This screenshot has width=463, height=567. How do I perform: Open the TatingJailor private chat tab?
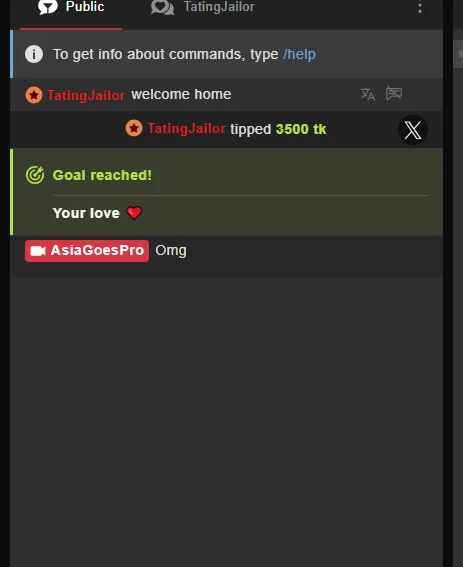coord(203,7)
